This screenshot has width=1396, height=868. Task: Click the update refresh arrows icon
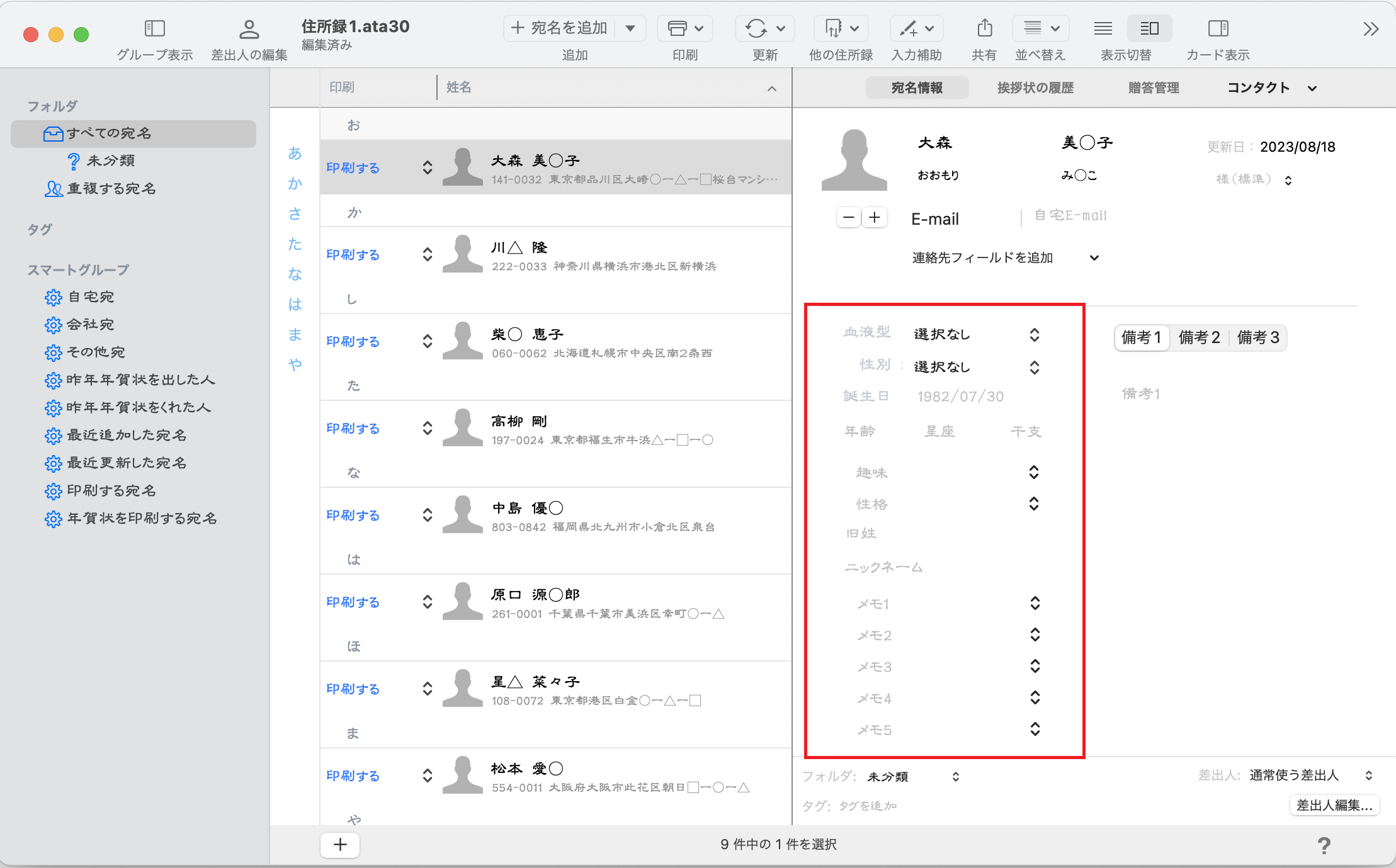coord(756,28)
